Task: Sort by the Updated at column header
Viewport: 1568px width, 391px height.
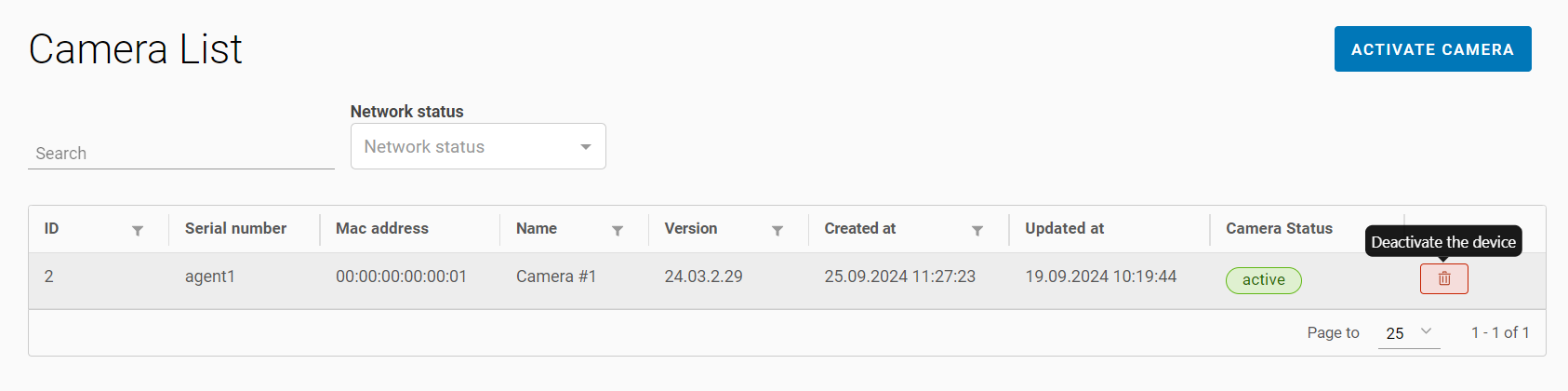Action: pyautogui.click(x=1064, y=229)
